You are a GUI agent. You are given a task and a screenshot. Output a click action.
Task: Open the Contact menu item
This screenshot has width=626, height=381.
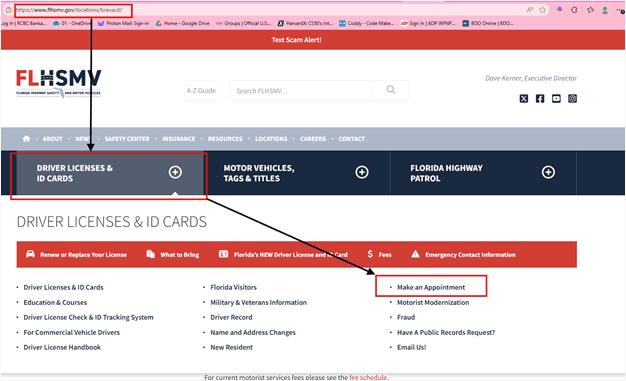[x=352, y=139]
